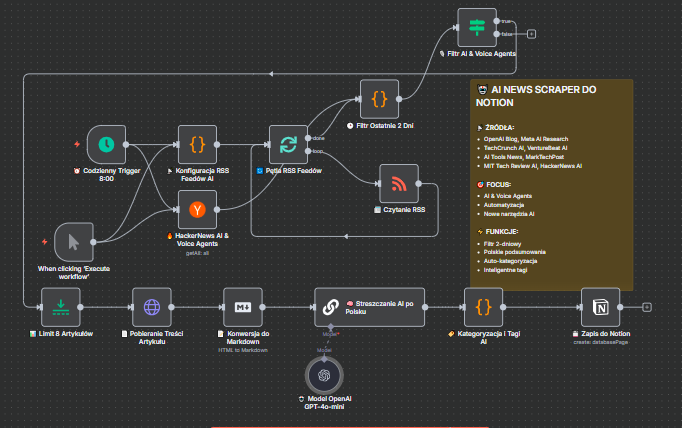
Task: Click the 'FUNKCJE:' heading in sticky note
Action: click(501, 232)
